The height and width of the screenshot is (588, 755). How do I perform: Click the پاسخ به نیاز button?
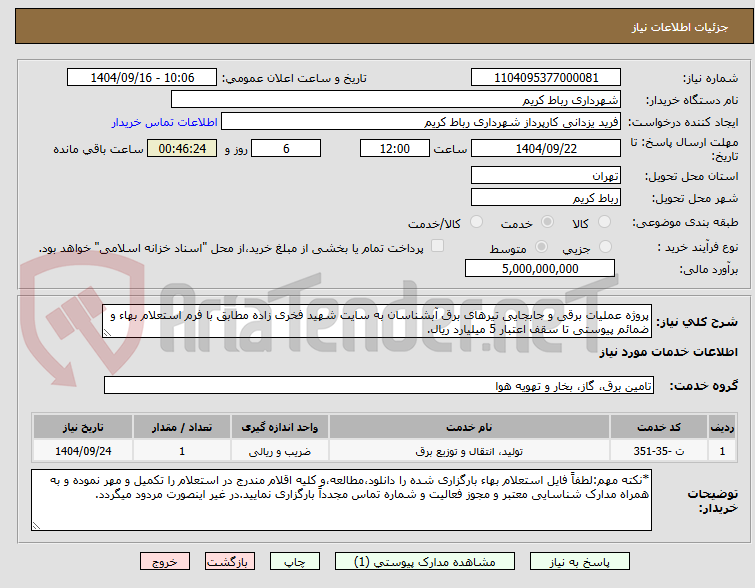(x=580, y=562)
